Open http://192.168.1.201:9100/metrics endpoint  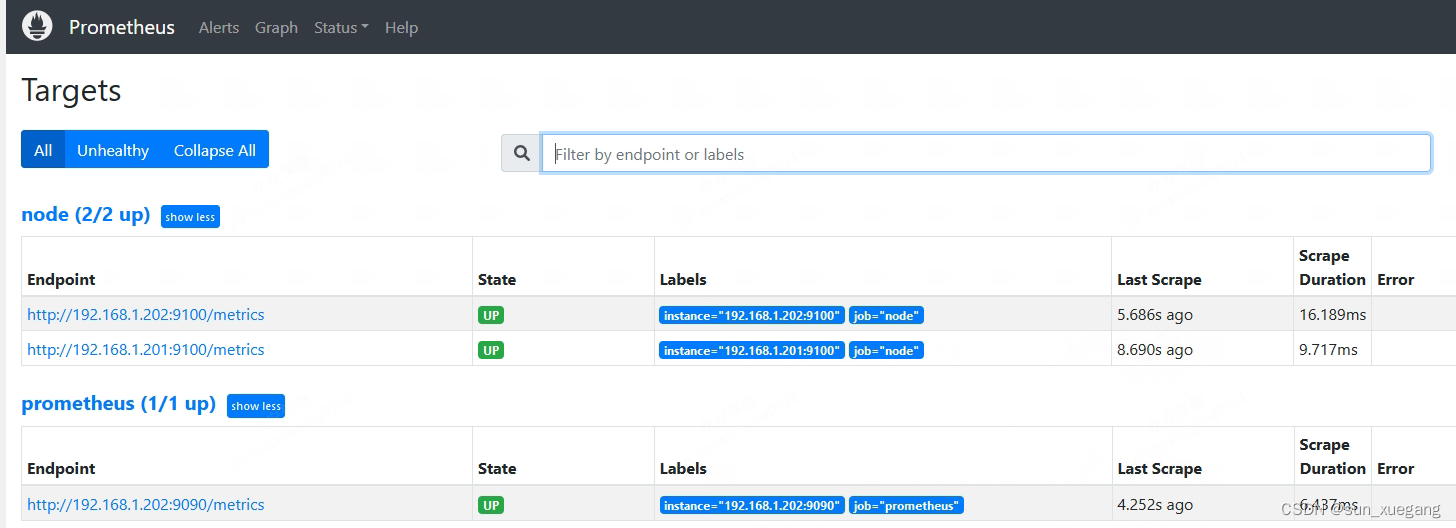tap(146, 350)
